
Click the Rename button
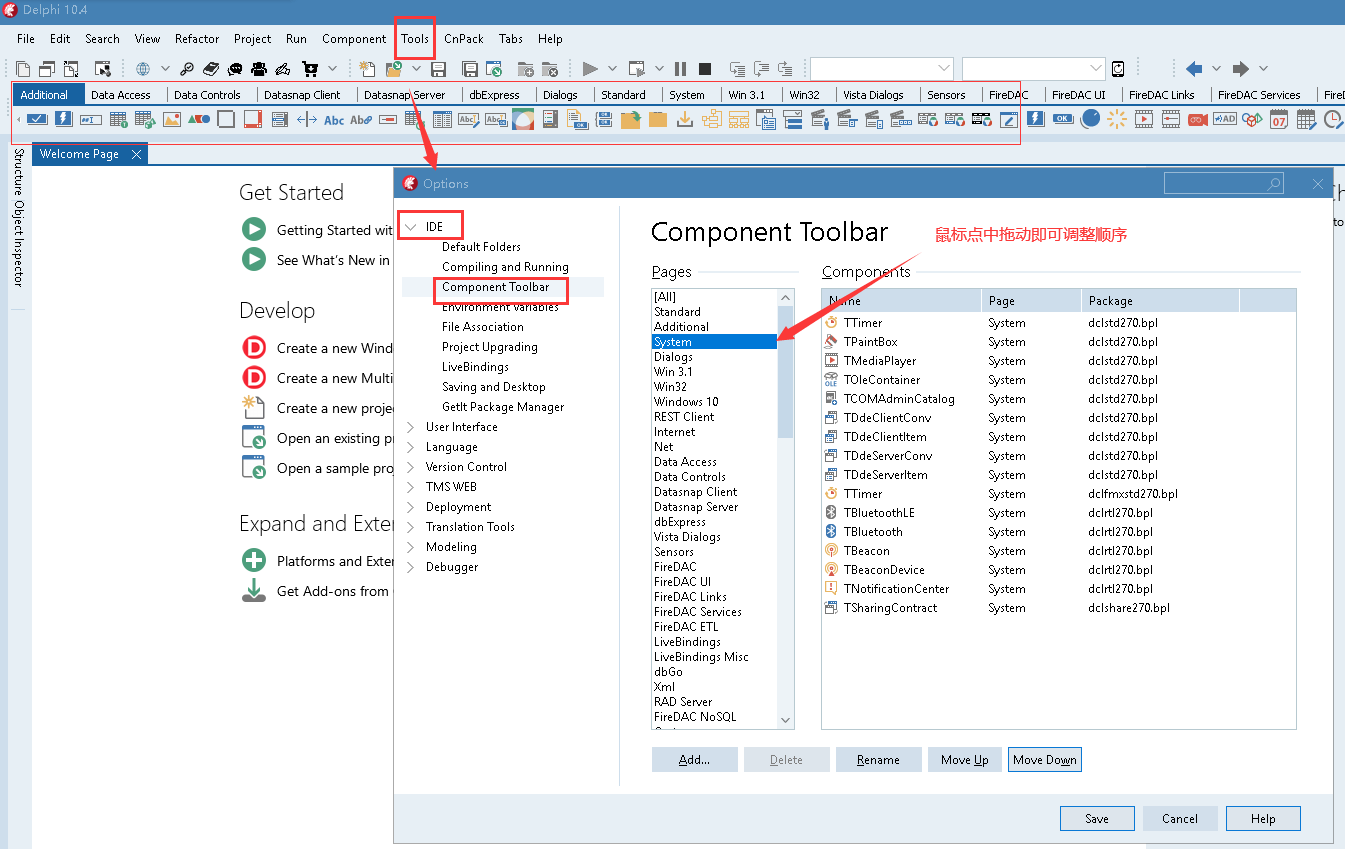click(x=878, y=760)
